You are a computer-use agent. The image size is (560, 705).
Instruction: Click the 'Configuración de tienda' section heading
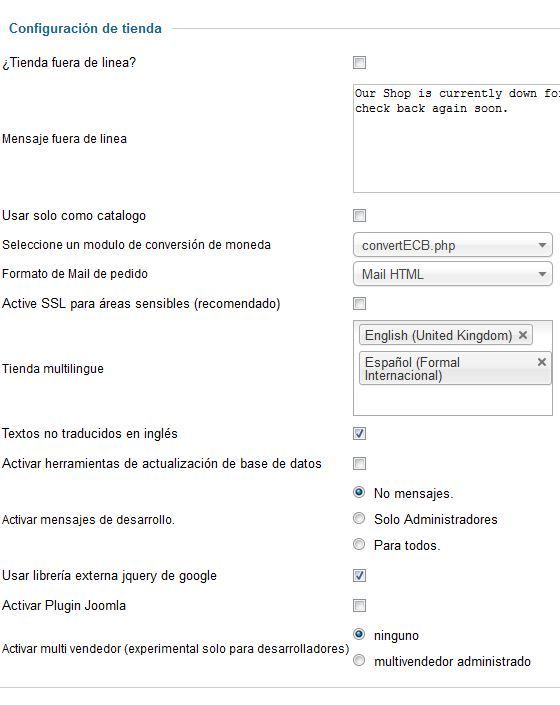click(x=85, y=28)
